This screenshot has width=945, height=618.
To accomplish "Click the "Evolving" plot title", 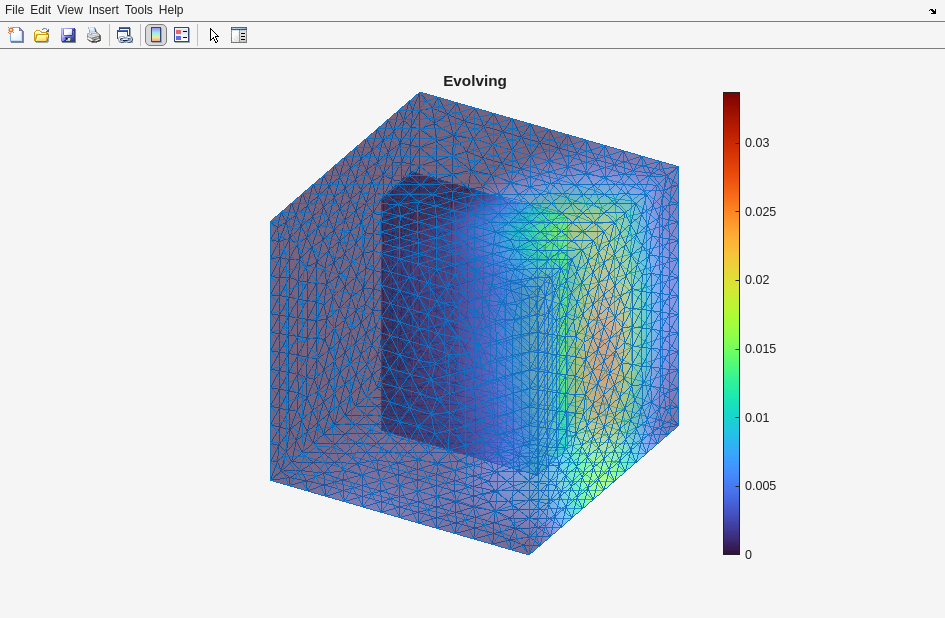I will (x=475, y=81).
